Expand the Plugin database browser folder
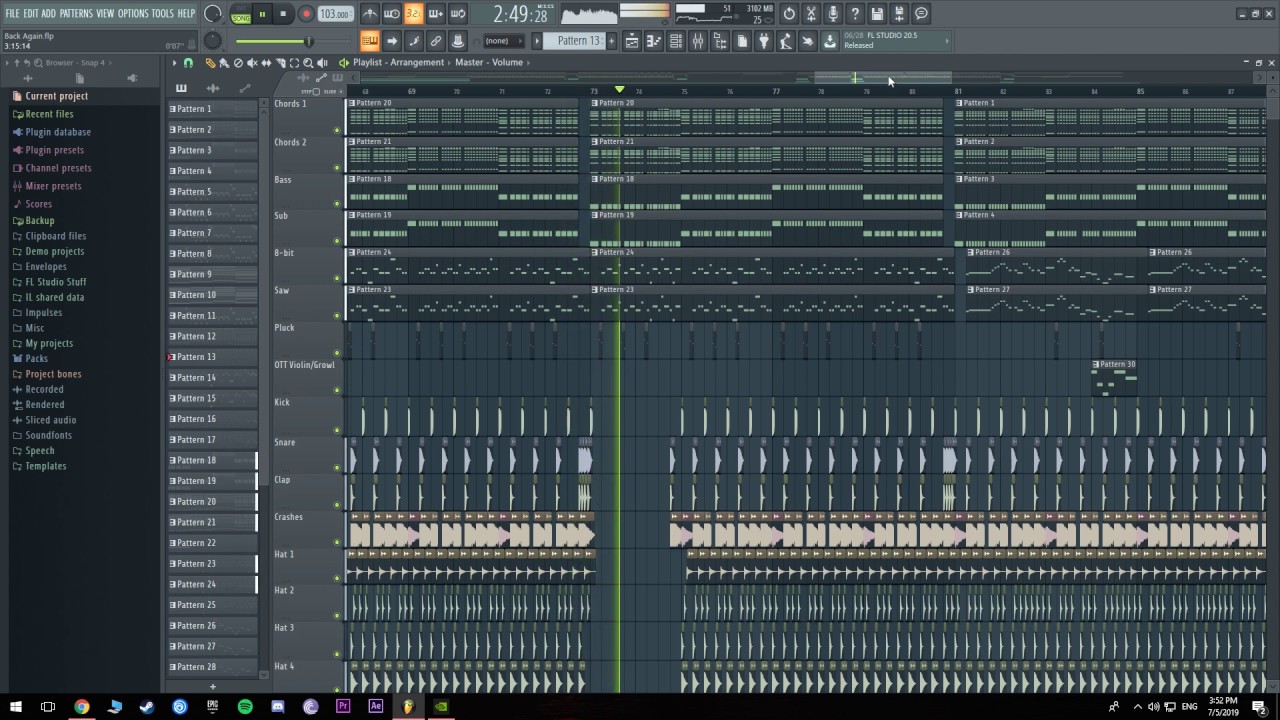 [x=58, y=132]
